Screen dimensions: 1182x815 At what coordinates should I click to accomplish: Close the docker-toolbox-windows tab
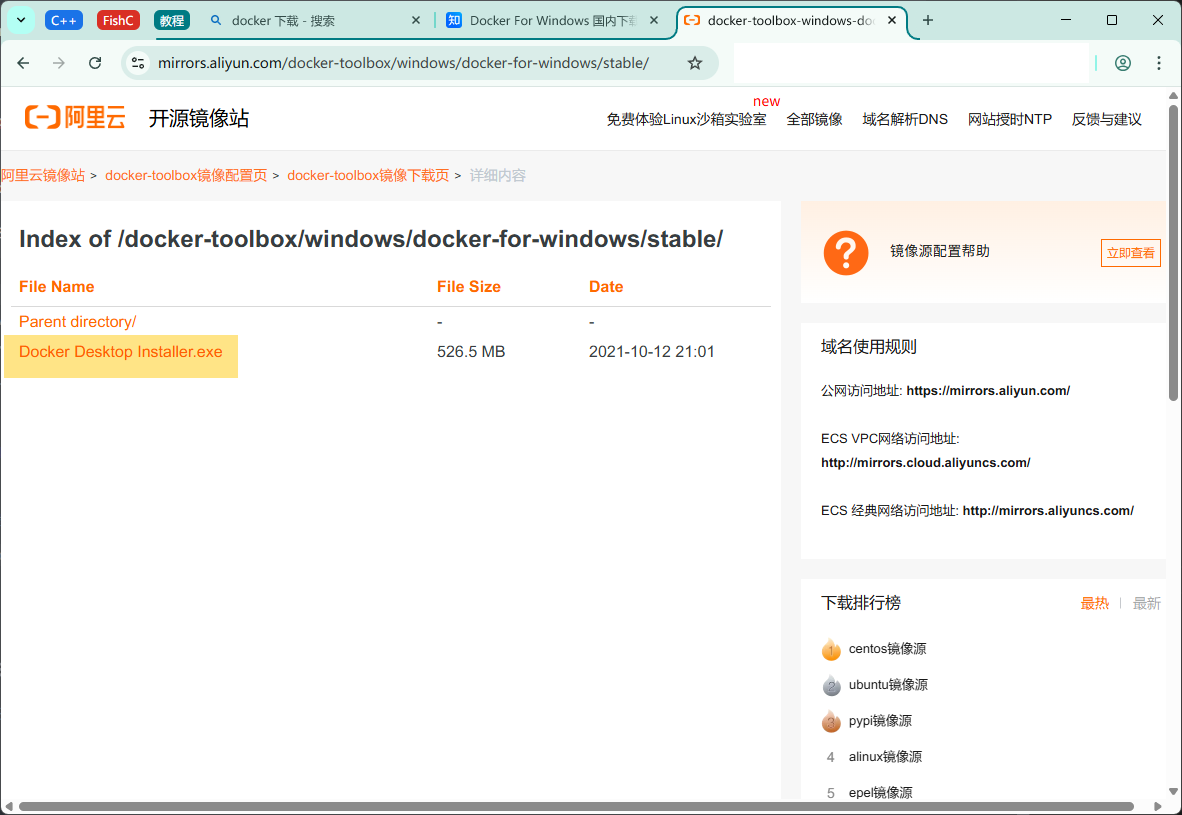pos(892,20)
